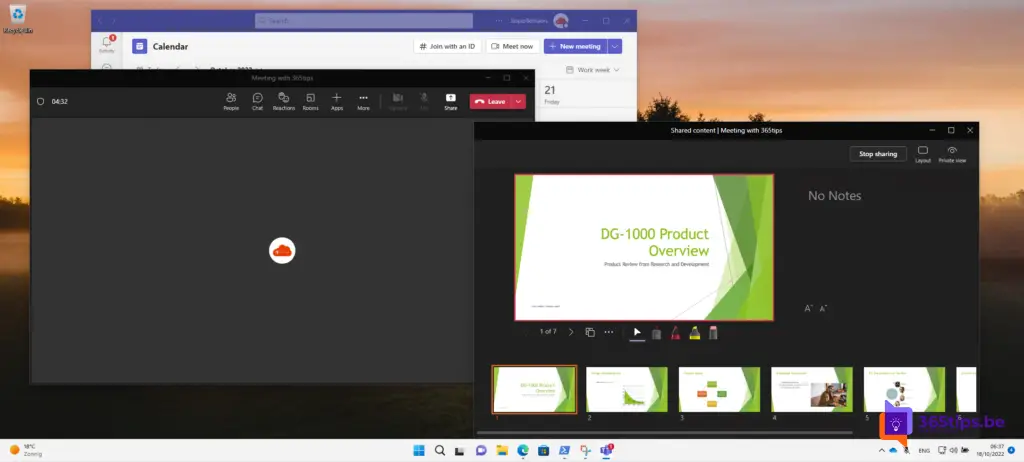
Task: Expand the New meeting dropdown arrow
Action: (x=615, y=46)
